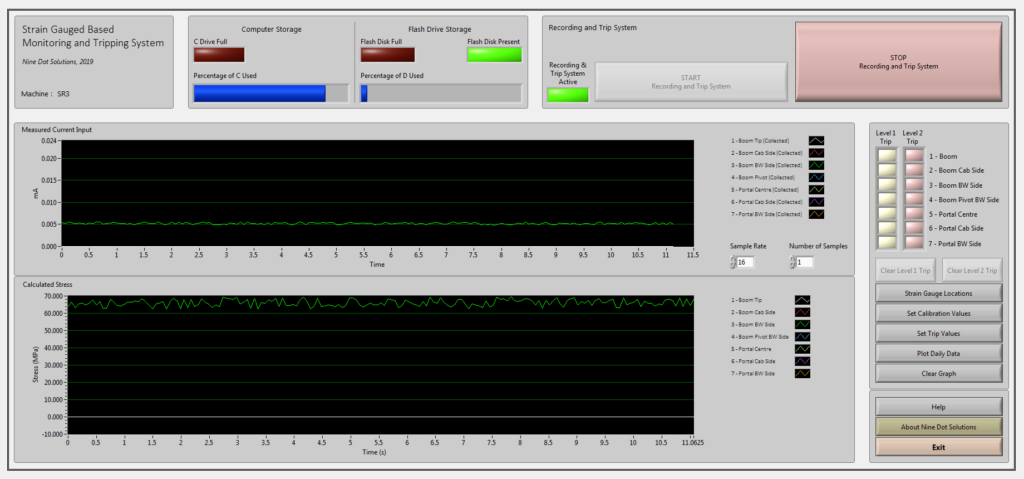Click the stress legend swatch for 3 - Boom BW Side
1024x479 pixels.
[803, 324]
